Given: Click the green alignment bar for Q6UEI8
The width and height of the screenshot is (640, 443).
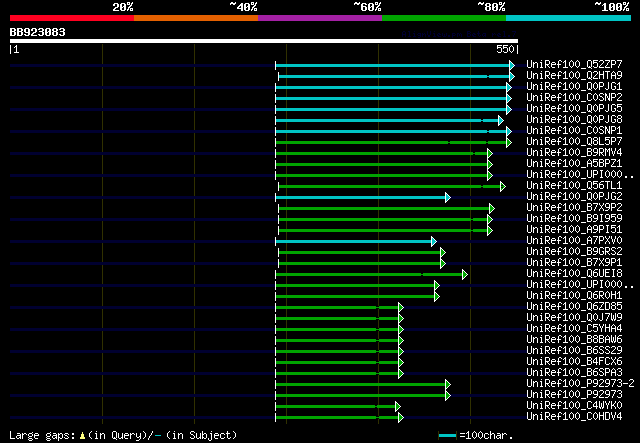Looking at the screenshot, I should pyautogui.click(x=369, y=275).
